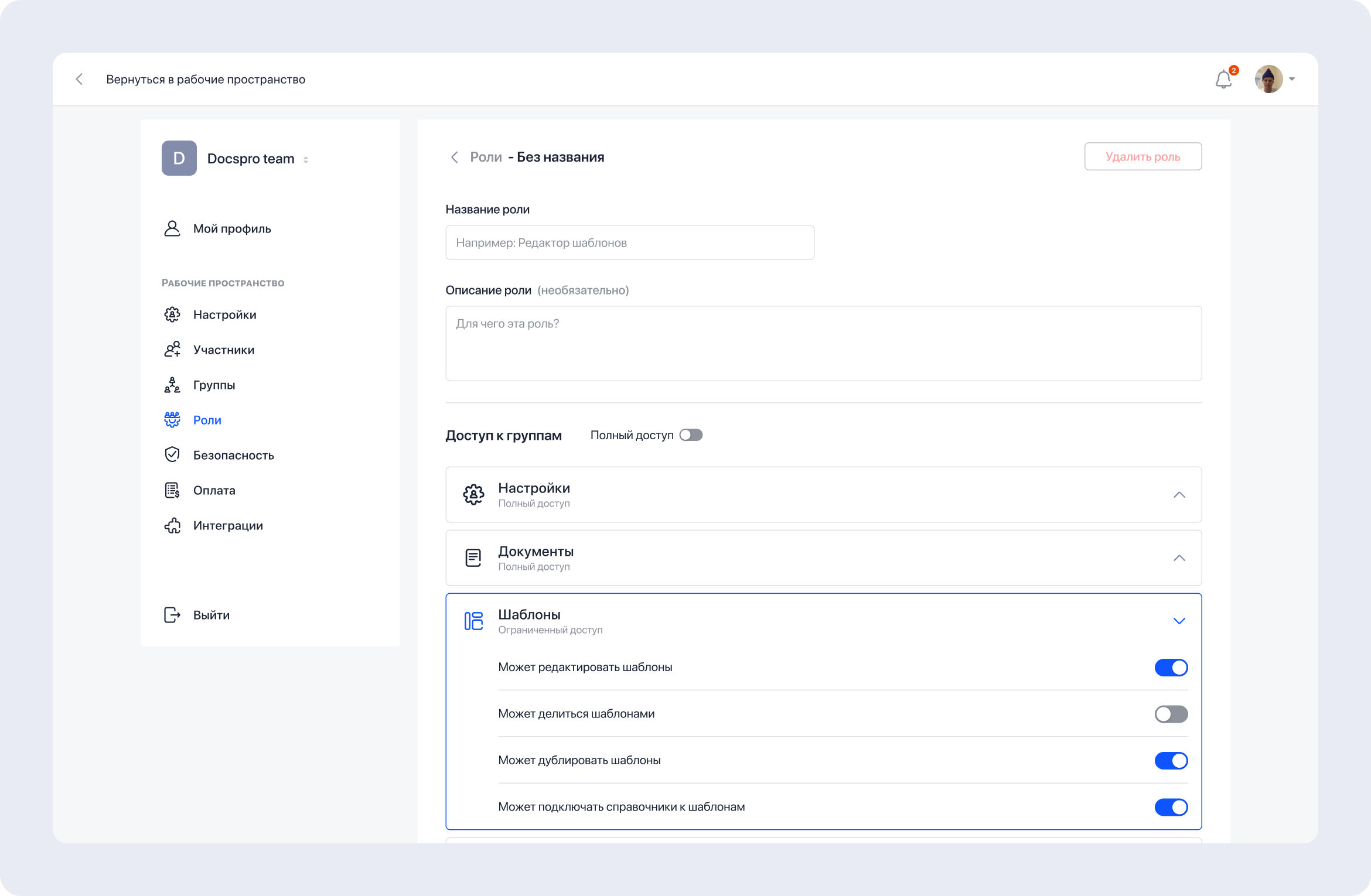The image size is (1371, 896).
Task: Click Вернуться в рабочие пространство link
Action: (206, 79)
